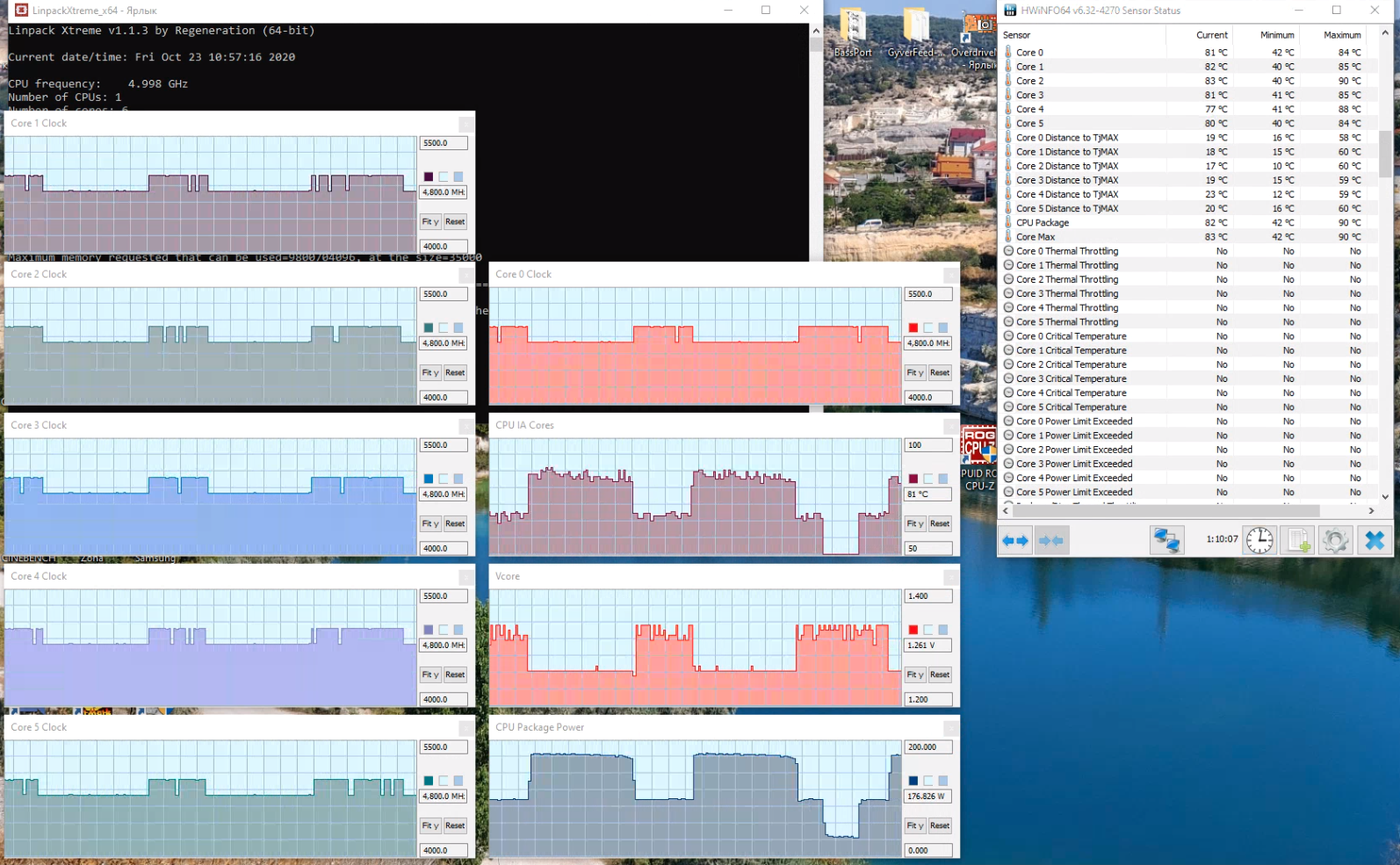Click the thermometer icon of the CPU Package row
Image resolution: width=1400 pixels, height=865 pixels.
coord(1008,223)
